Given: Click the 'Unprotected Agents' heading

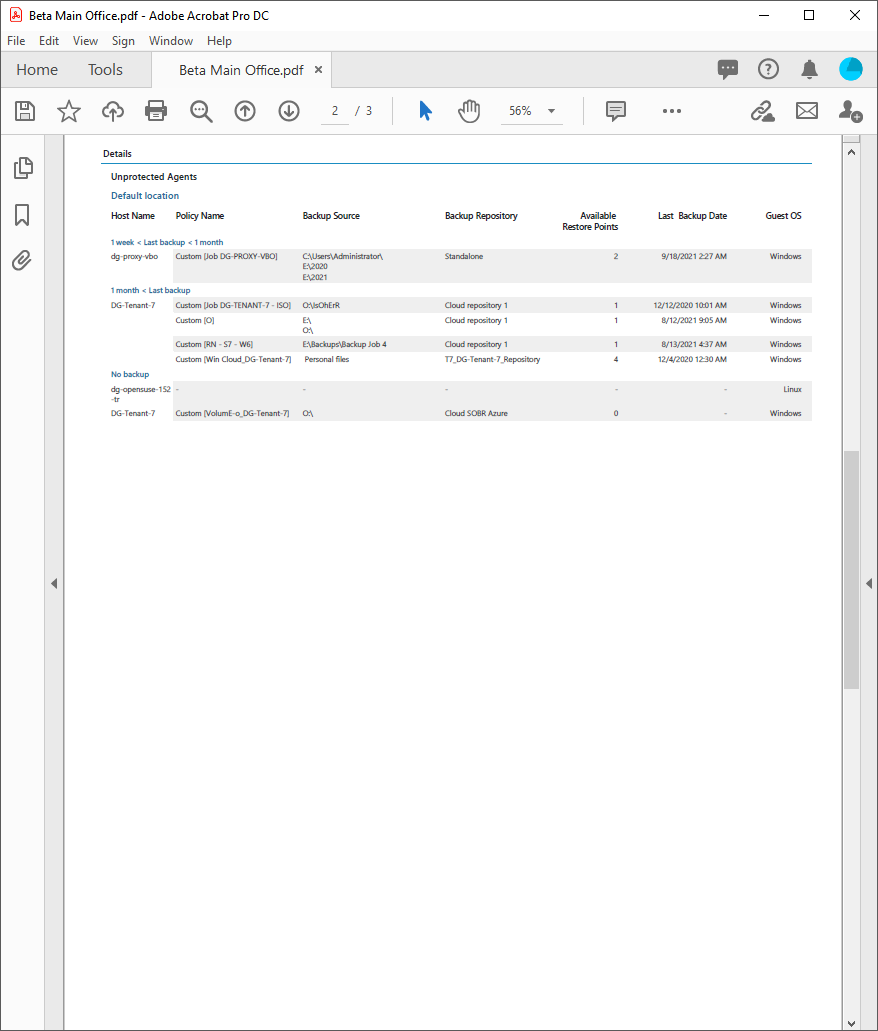Looking at the screenshot, I should (154, 177).
